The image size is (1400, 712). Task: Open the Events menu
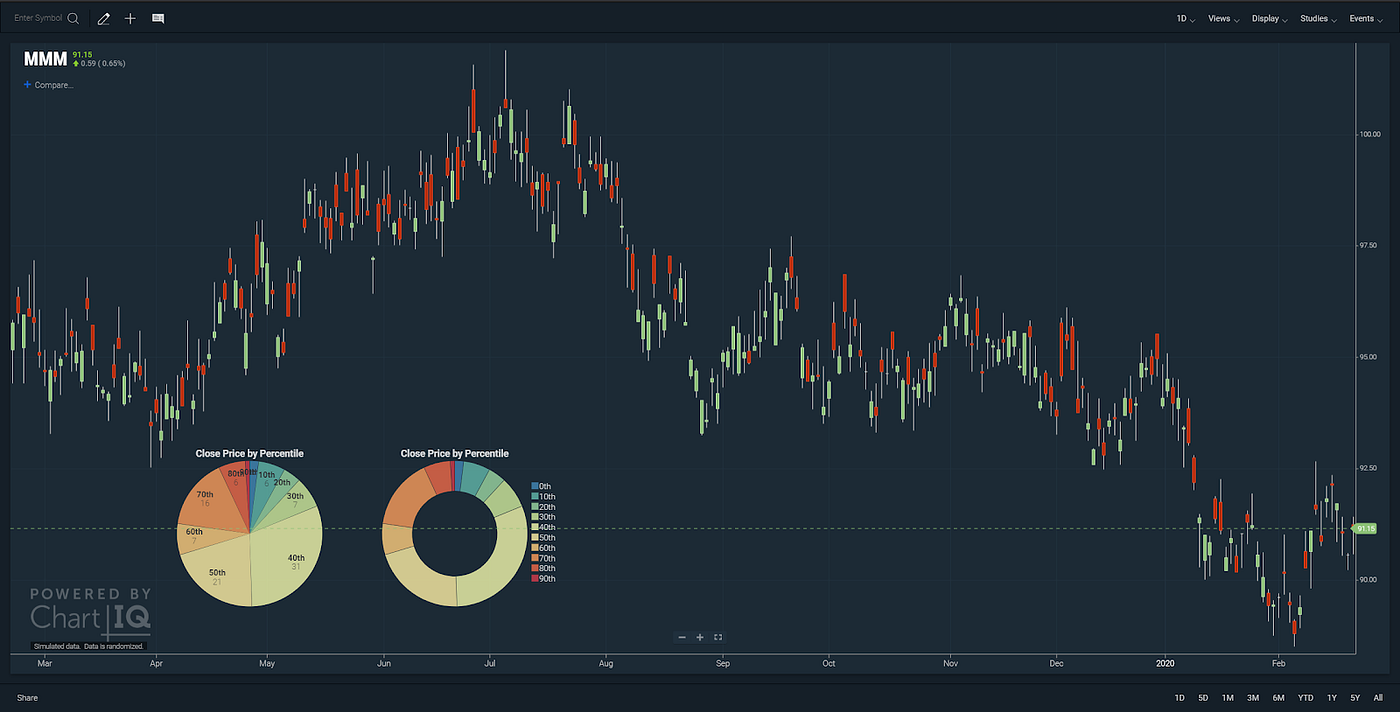click(1365, 18)
